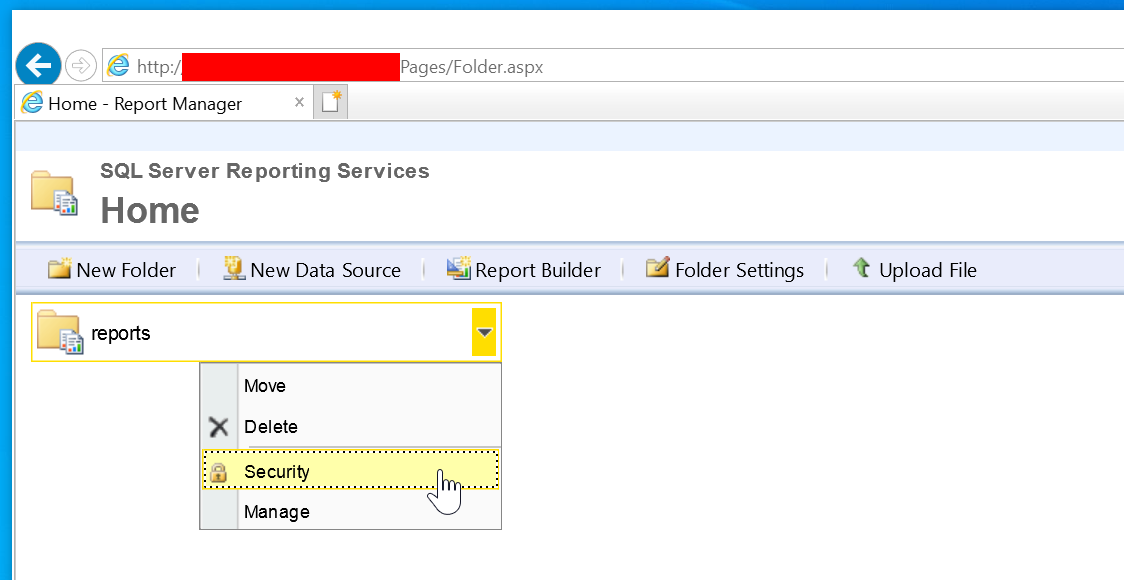1124x580 pixels.
Task: Click the Home page title
Action: [150, 211]
